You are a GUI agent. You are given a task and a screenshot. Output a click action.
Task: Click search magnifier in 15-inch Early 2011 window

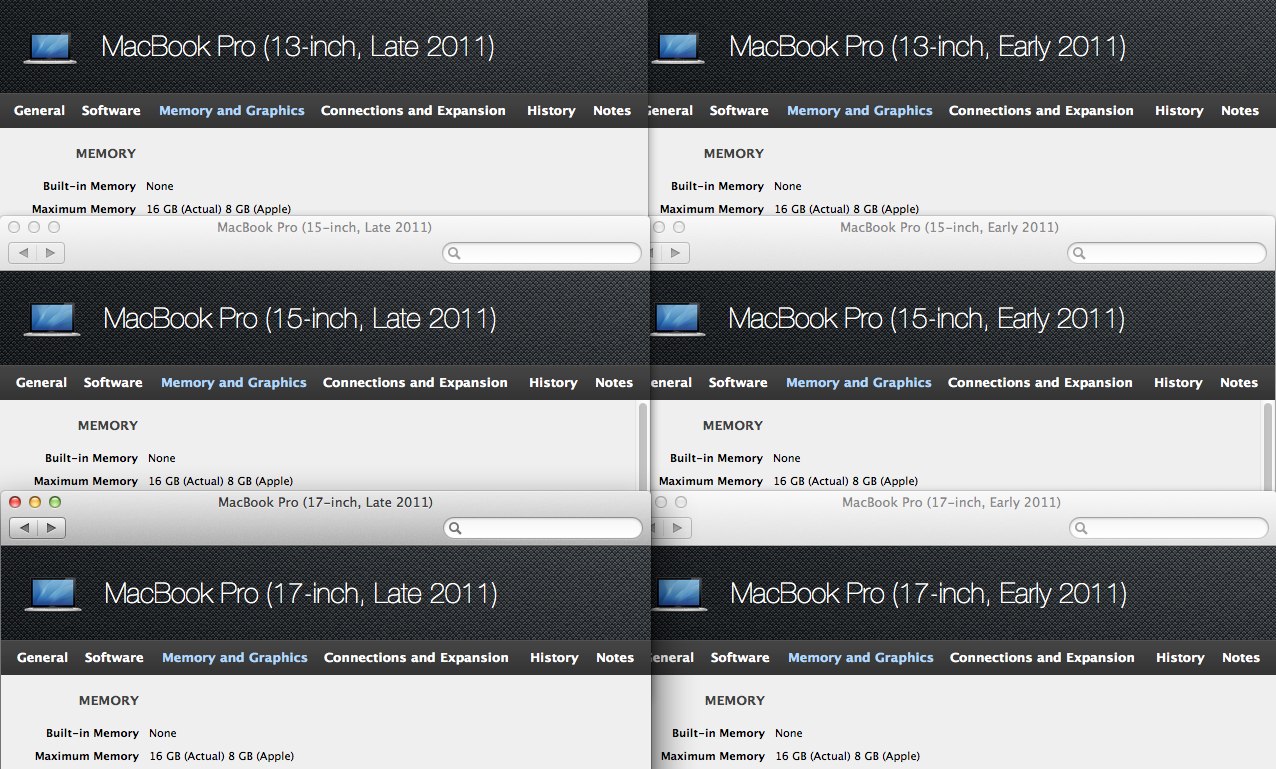(1080, 254)
